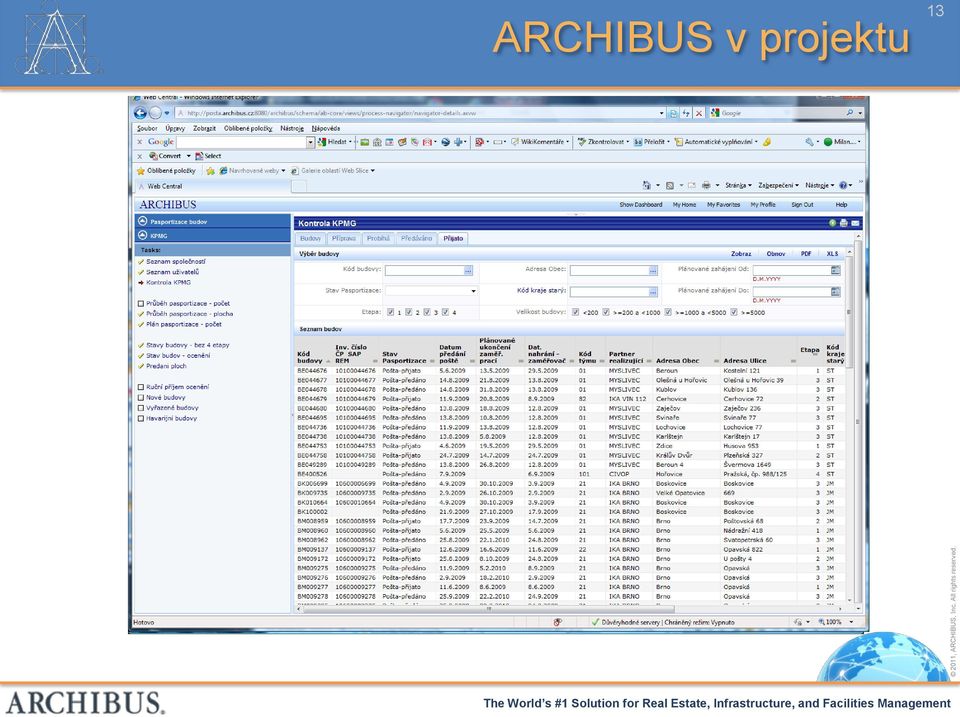Screen dimensions: 960x717
Task: Toggle Etapa 3 checkbox
Action: [x=427, y=312]
